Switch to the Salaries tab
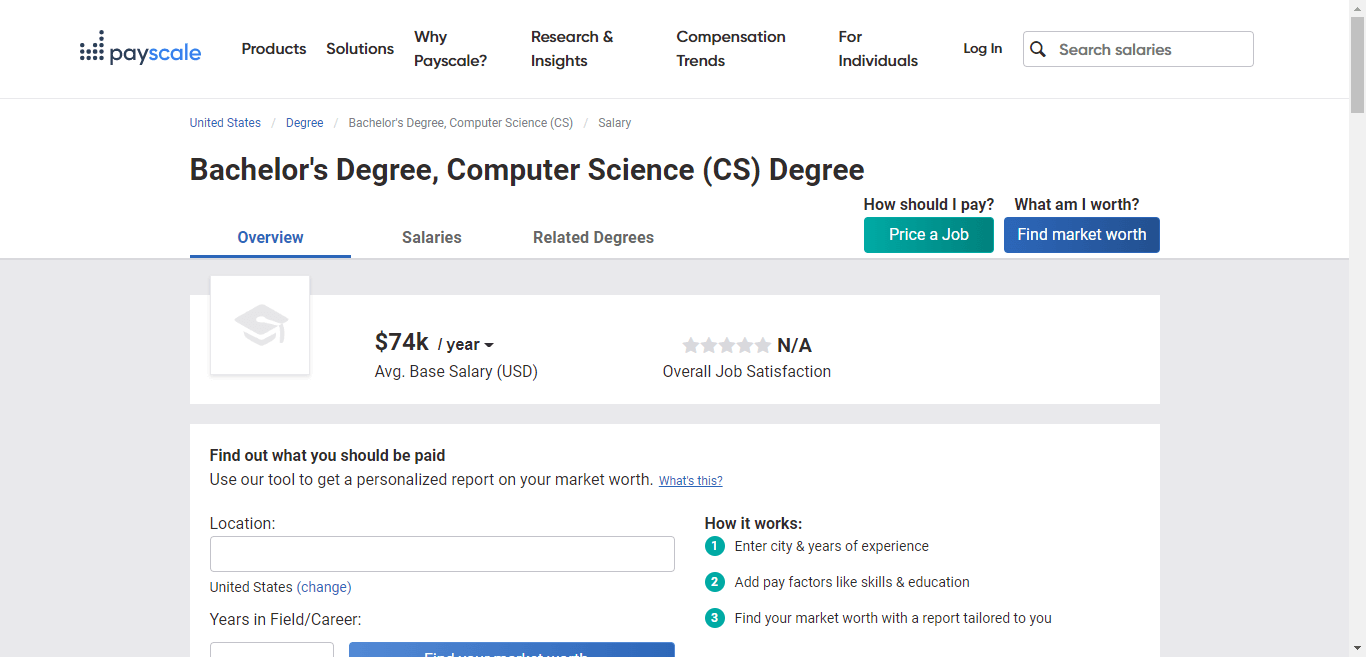 tap(431, 237)
